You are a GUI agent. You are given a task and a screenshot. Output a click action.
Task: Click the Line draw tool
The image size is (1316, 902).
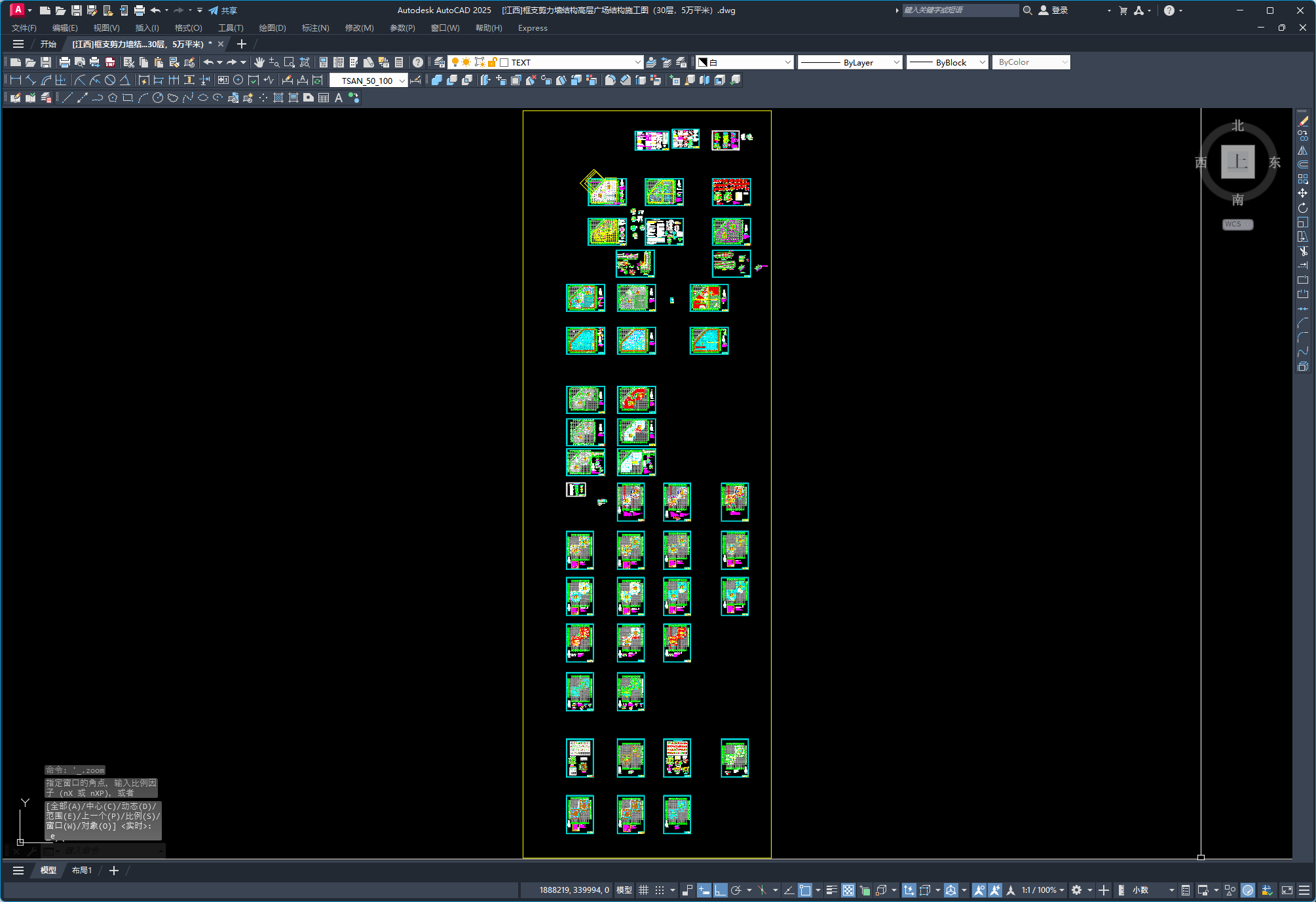pyautogui.click(x=67, y=98)
